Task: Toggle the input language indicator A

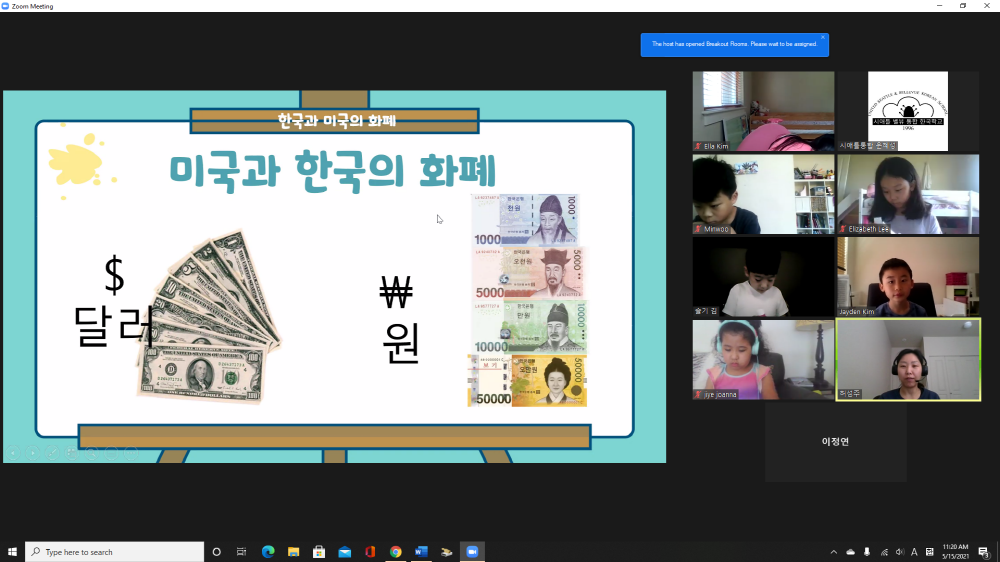Action: click(x=914, y=552)
